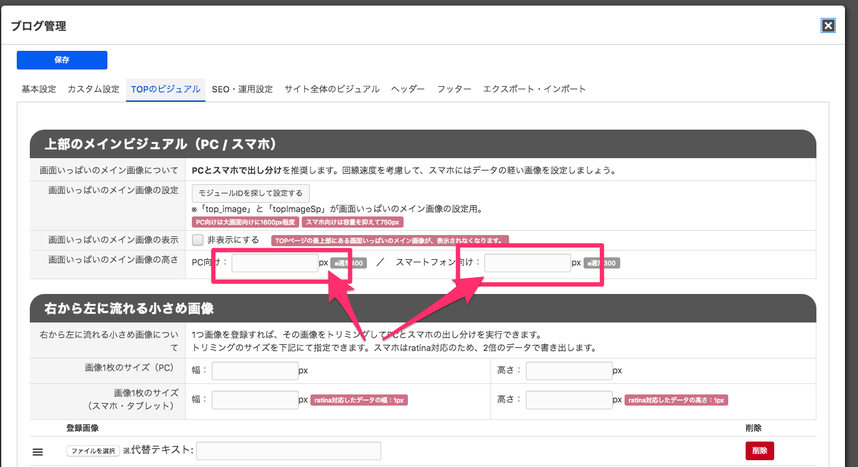Open the フッター tab
This screenshot has width=858, height=467.
coord(454,89)
